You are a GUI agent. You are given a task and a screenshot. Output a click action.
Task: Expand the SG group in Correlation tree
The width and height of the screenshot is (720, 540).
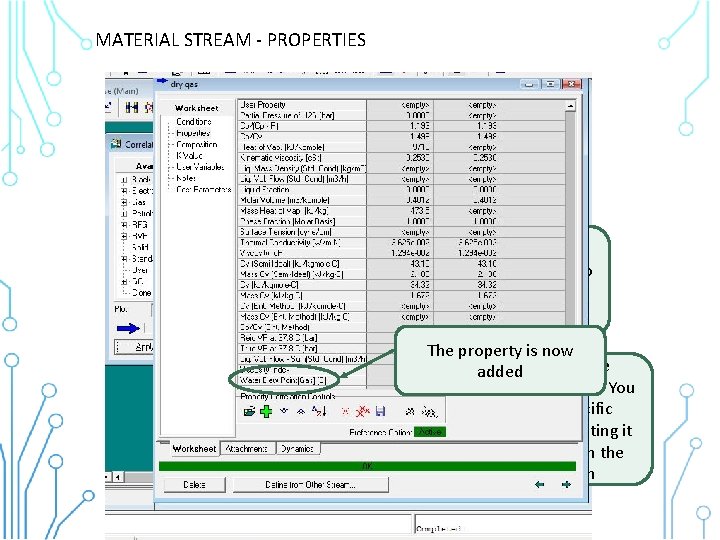(x=124, y=281)
